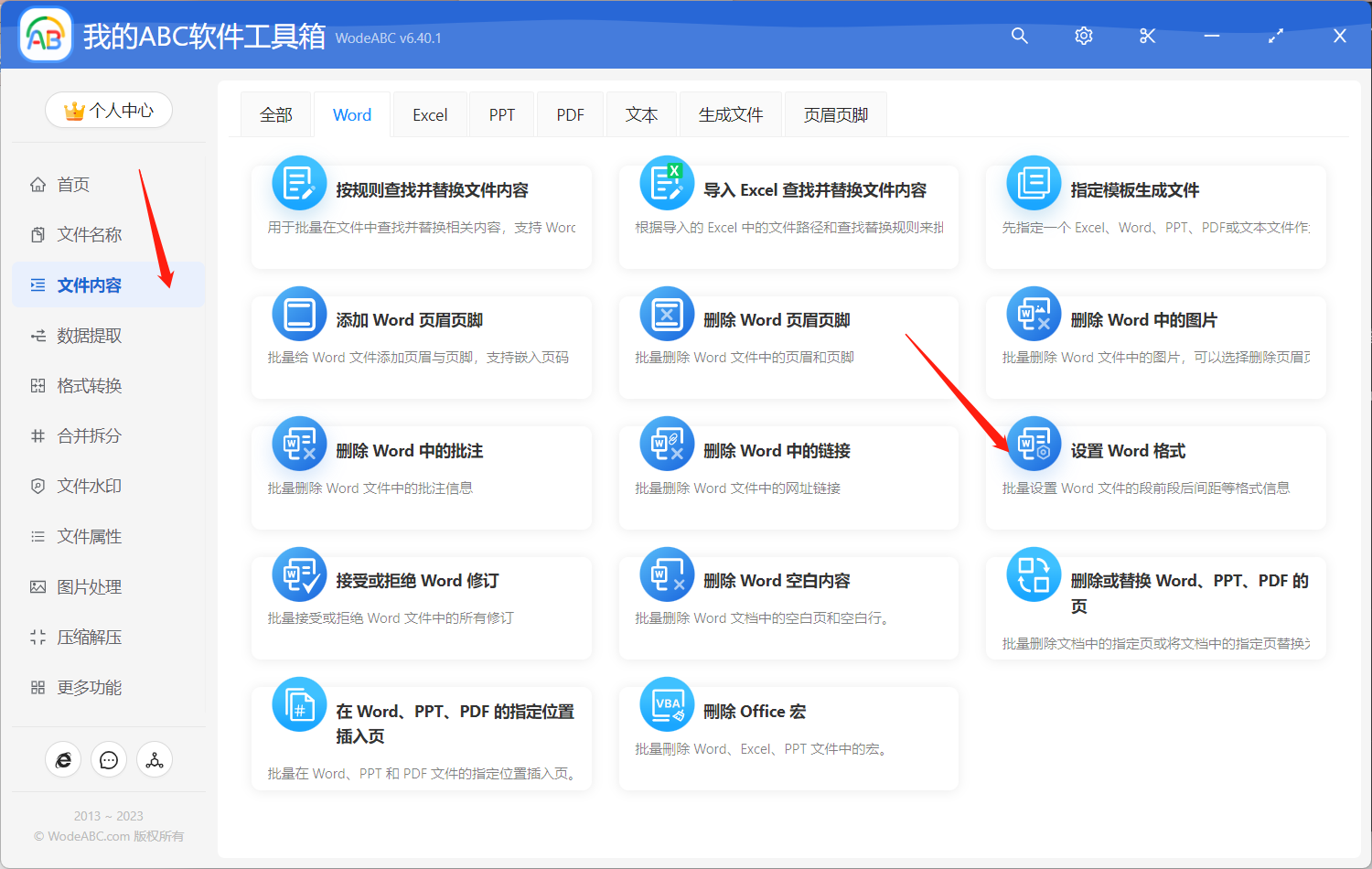Open the feedback chat bubble icon
The image size is (1372, 869).
point(109,759)
